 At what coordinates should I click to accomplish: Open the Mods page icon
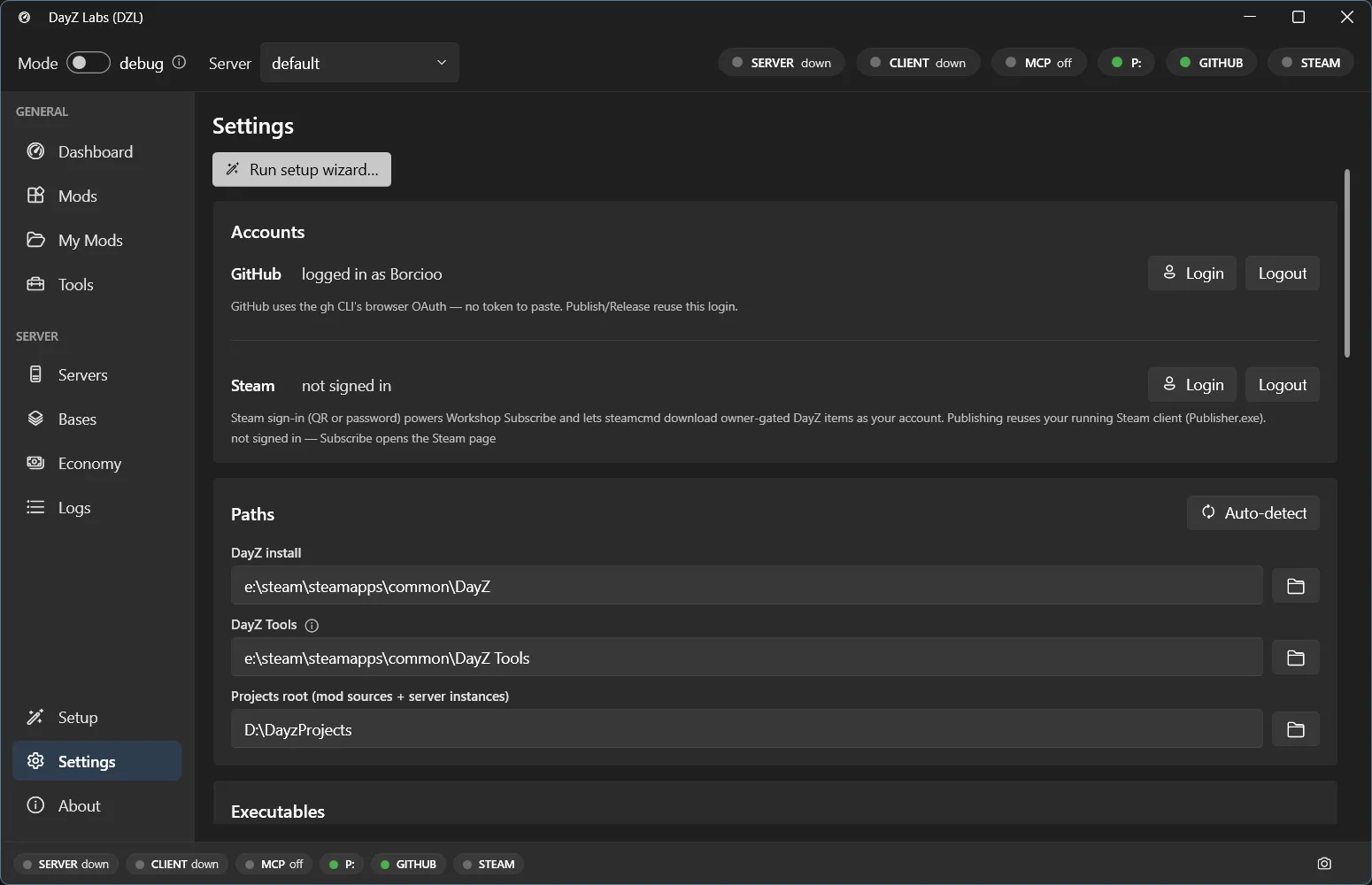[35, 196]
